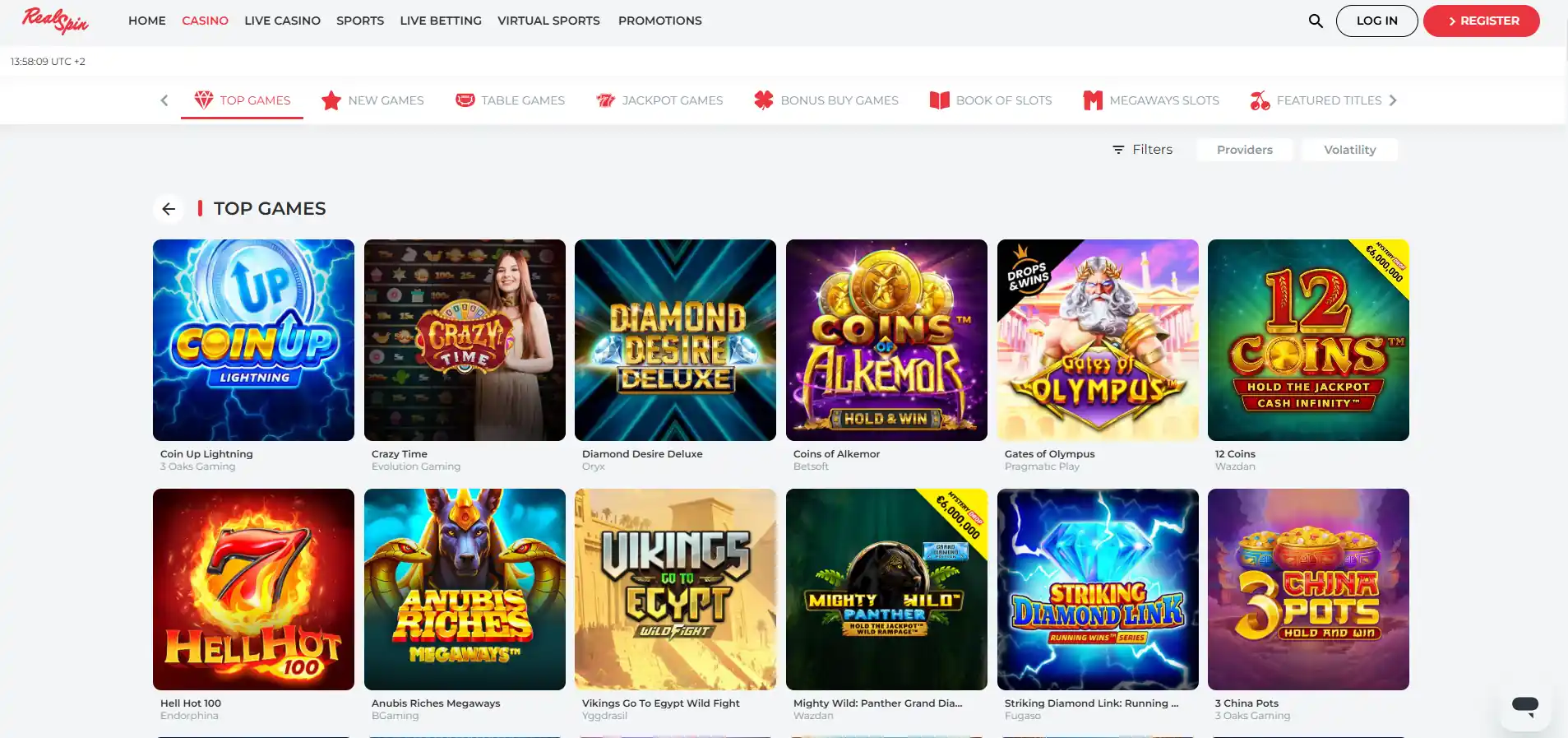Click the Top Games diamond icon
The width and height of the screenshot is (1568, 738).
[x=203, y=100]
